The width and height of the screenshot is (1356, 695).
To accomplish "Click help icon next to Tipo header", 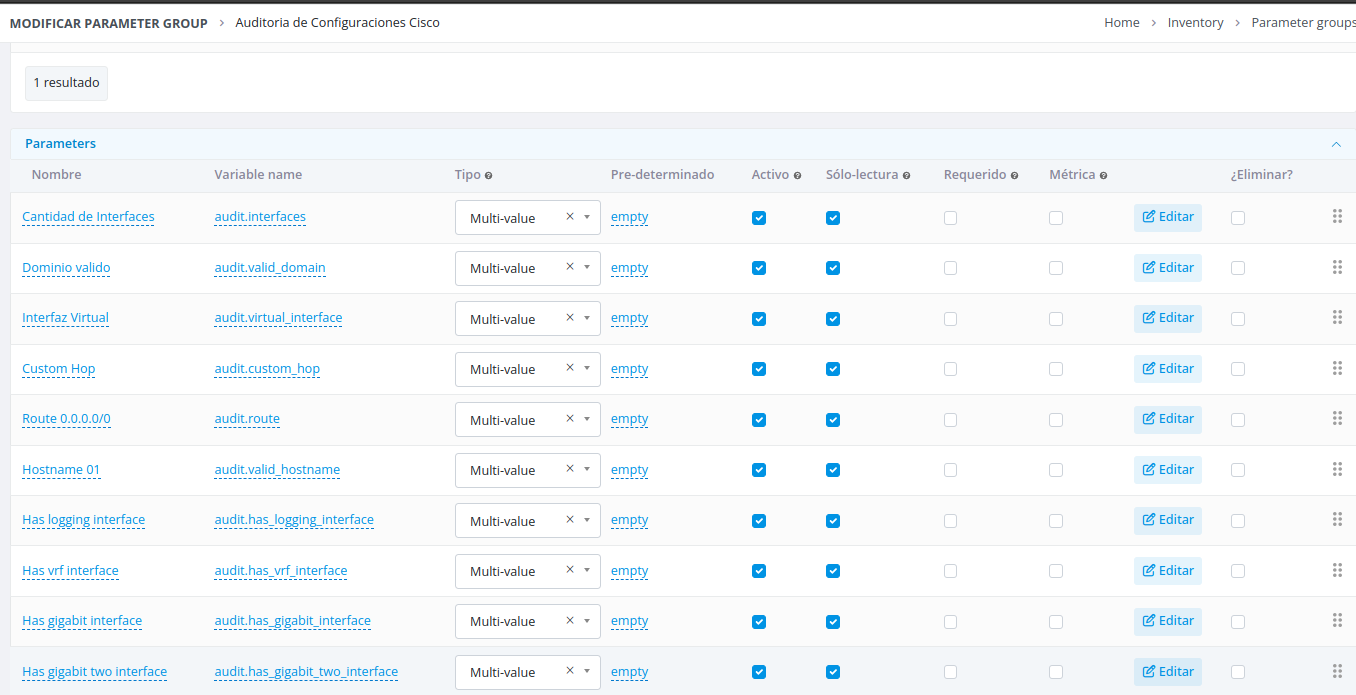I will click(x=488, y=176).
